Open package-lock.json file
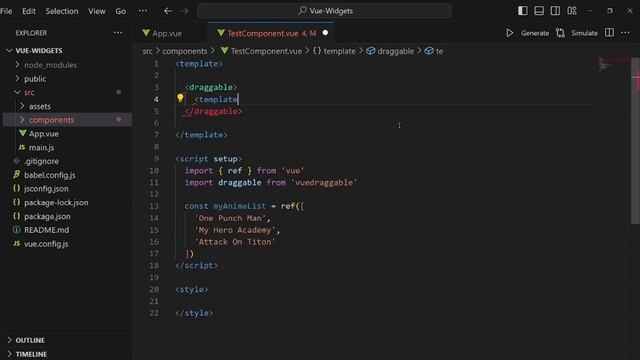Screen dimensions: 640x360 pyautogui.click(x=56, y=202)
